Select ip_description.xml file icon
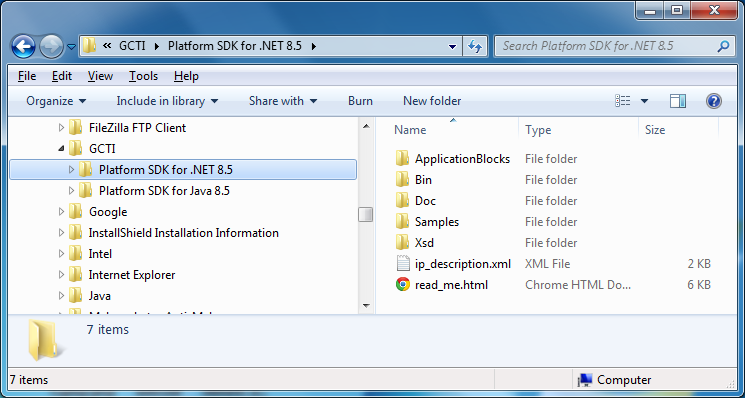Screen dimensions: 745x398 point(402,264)
